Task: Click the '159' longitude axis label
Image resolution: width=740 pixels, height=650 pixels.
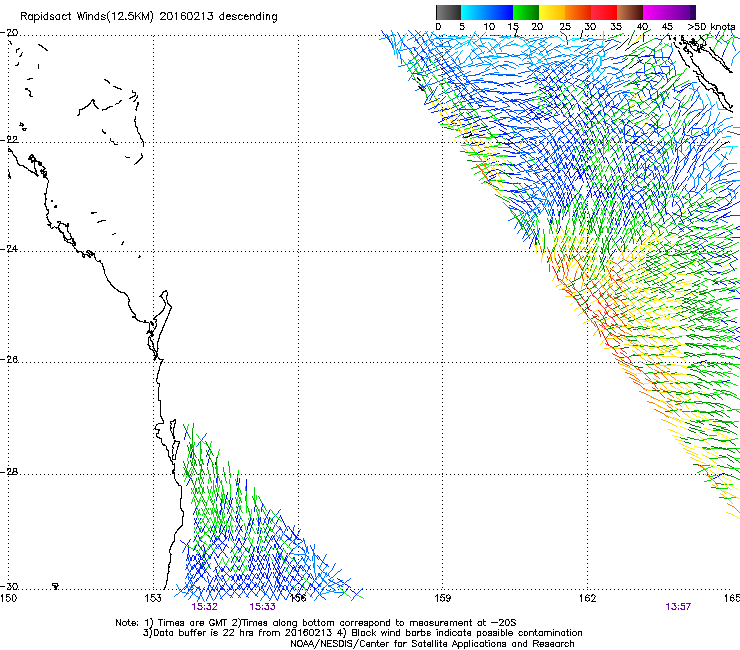Action: click(442, 598)
